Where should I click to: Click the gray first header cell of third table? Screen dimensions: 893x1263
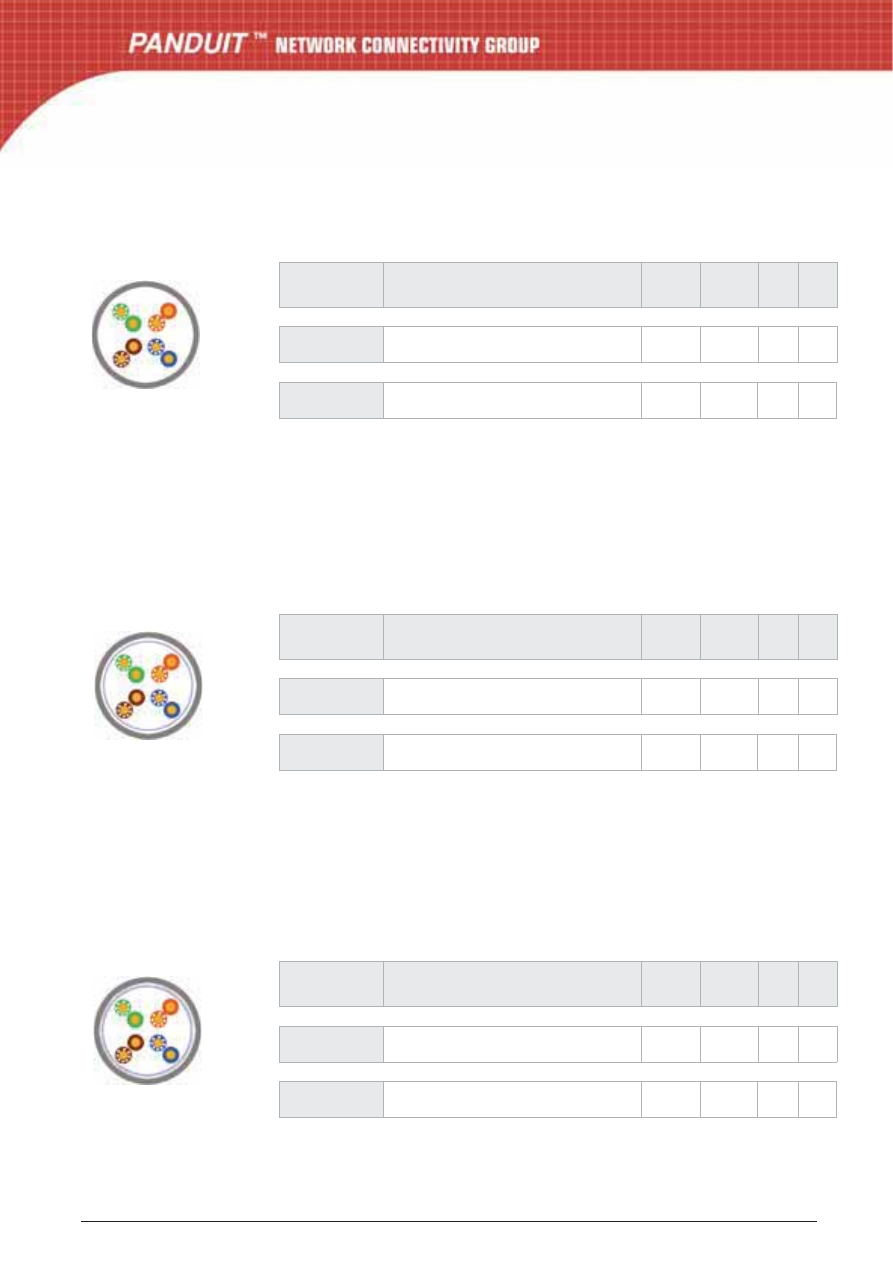331,984
